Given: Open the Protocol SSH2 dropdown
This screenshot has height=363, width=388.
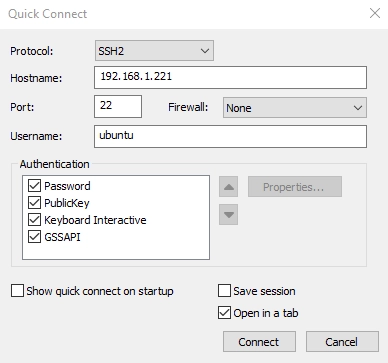Looking at the screenshot, I should click(154, 51).
